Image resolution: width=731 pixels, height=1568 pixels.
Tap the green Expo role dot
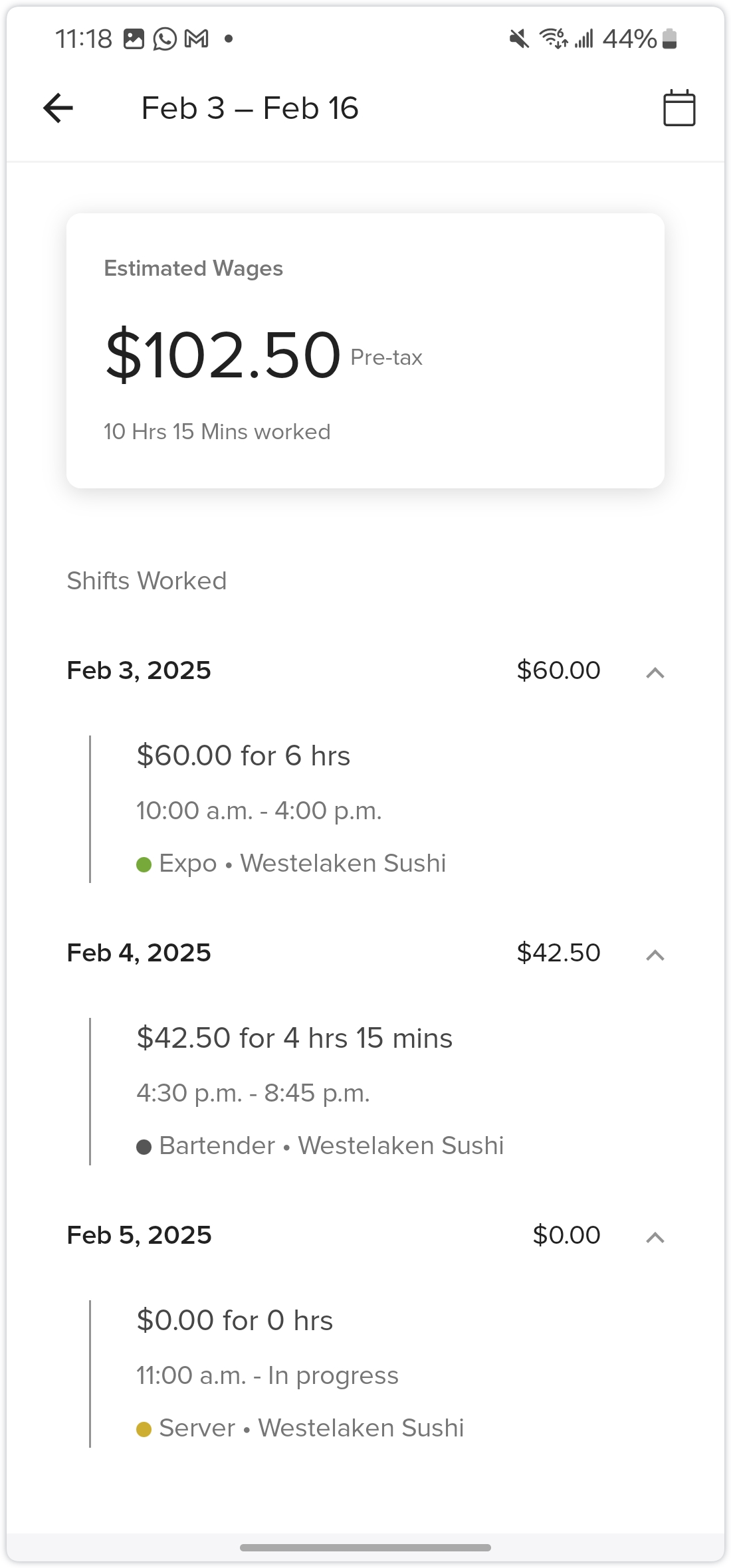tap(144, 864)
